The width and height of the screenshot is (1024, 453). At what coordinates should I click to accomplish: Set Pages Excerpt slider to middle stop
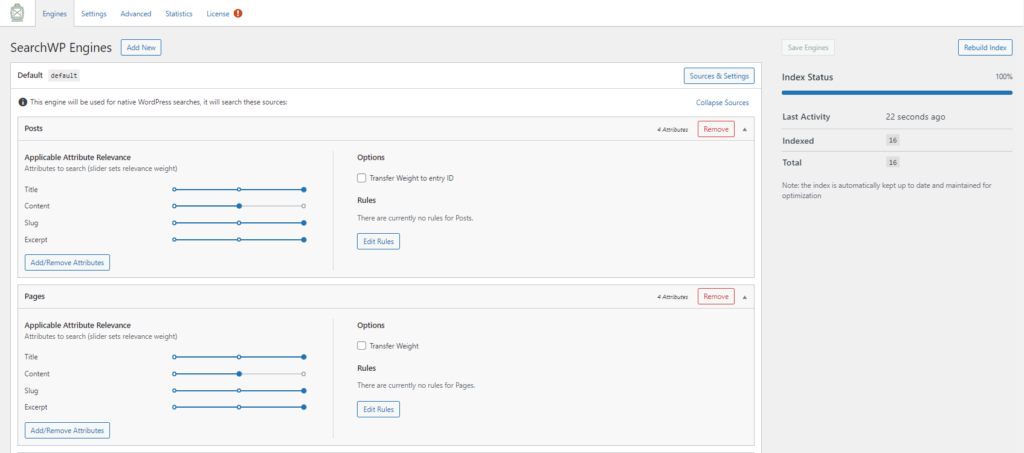pyautogui.click(x=239, y=407)
